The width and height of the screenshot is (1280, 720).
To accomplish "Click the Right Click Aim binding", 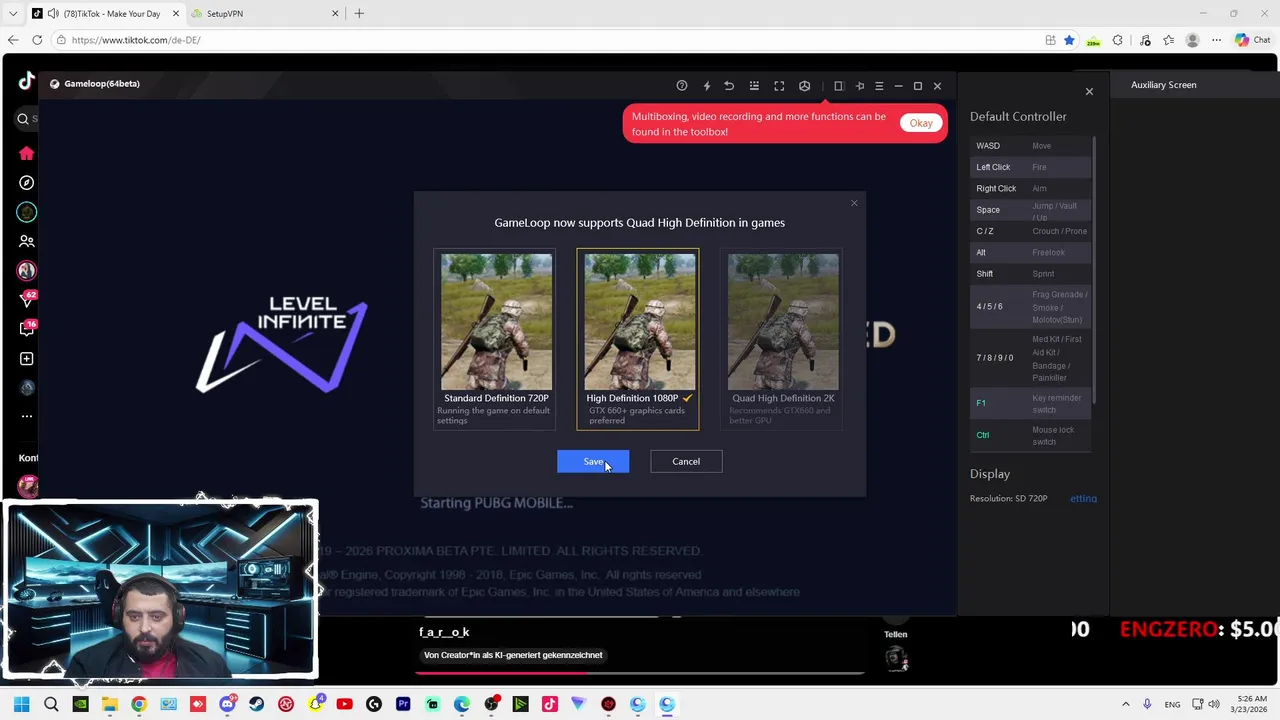I will 1030,188.
